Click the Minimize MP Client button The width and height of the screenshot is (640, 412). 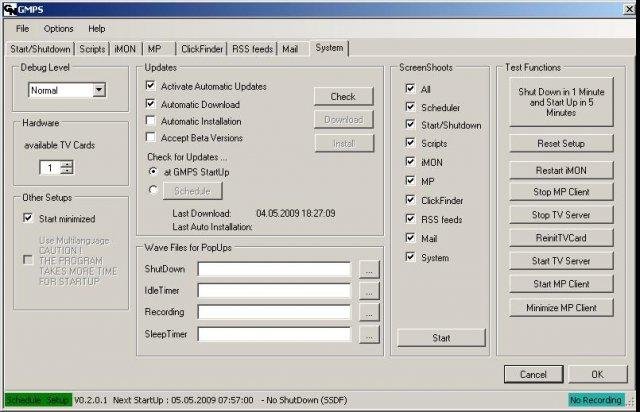[561, 307]
